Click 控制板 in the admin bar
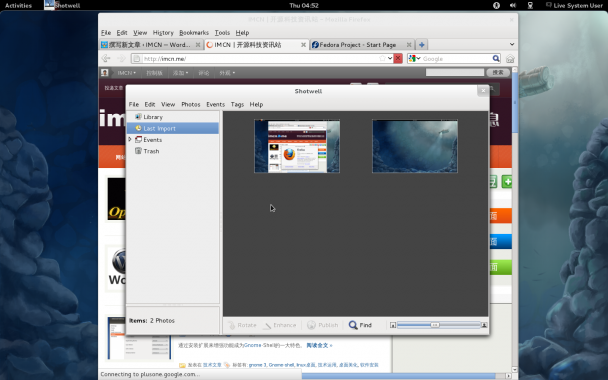The height and width of the screenshot is (380, 608). (x=154, y=73)
